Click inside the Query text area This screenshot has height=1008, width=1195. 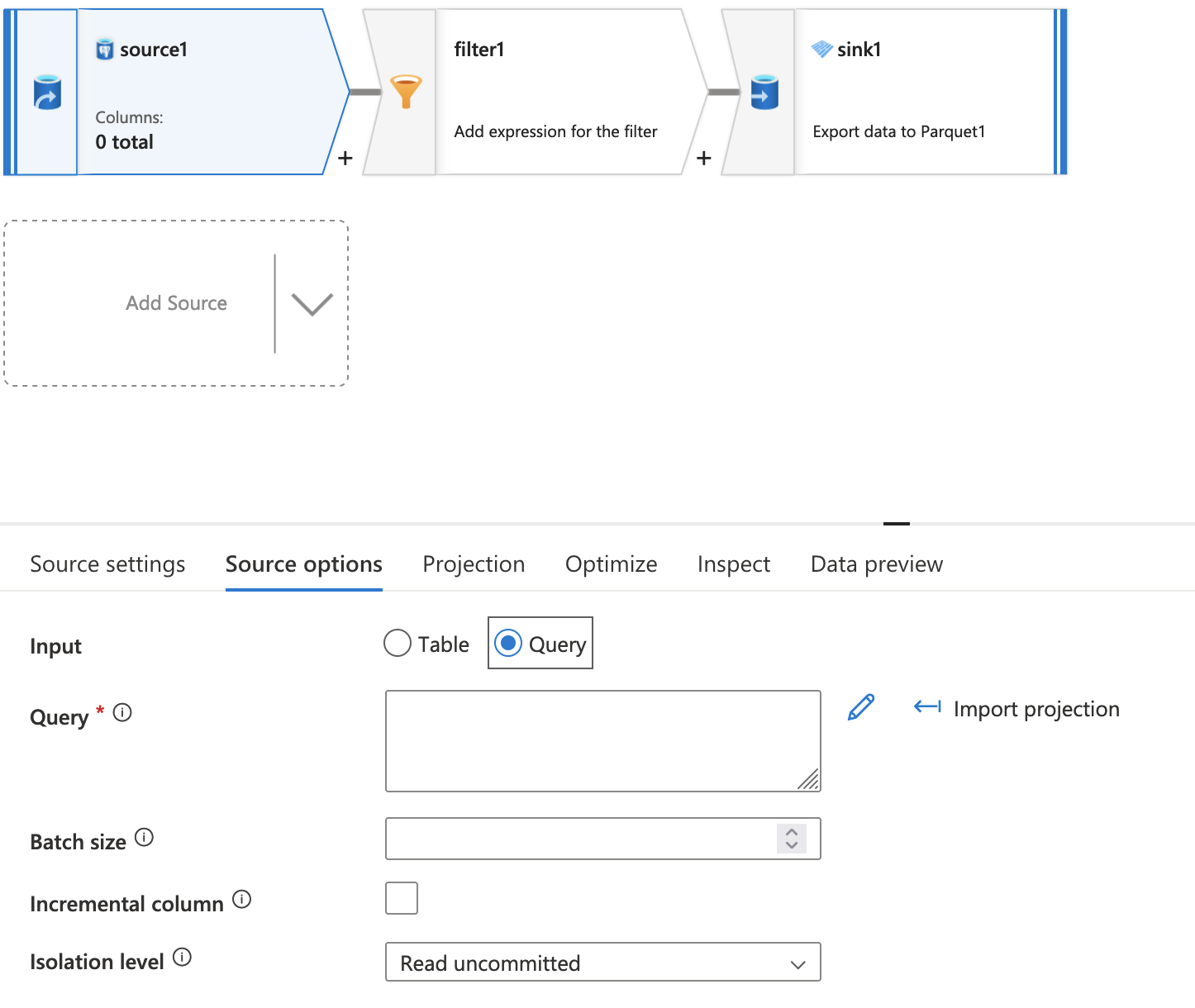pyautogui.click(x=602, y=740)
